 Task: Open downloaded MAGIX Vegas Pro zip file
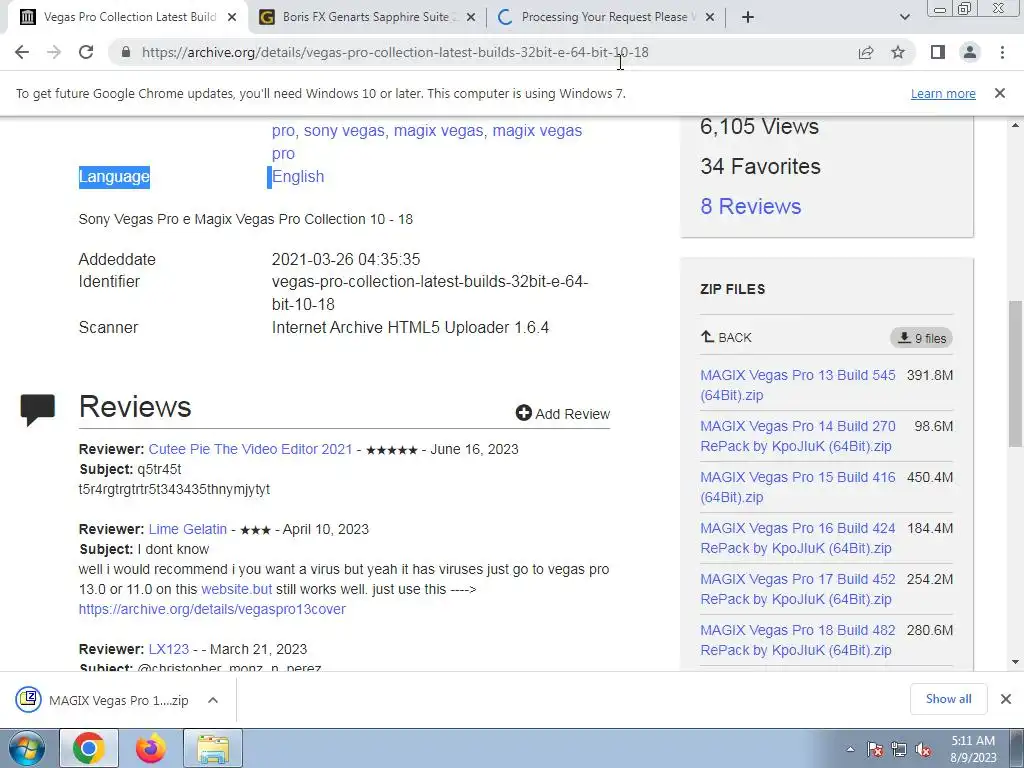point(103,700)
